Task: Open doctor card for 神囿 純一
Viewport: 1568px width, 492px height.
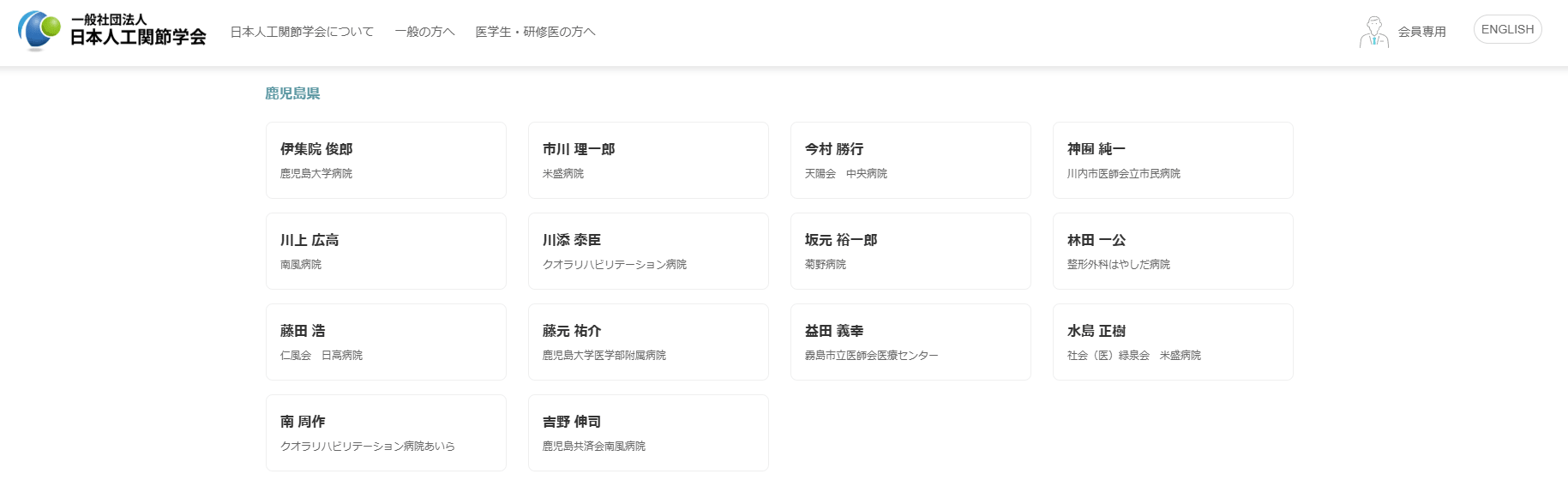Action: coord(1173,160)
